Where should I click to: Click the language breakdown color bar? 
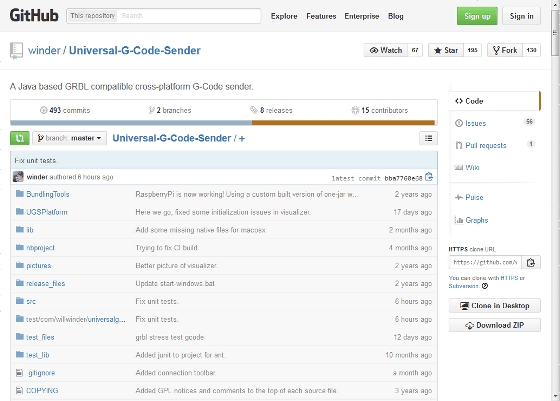222,123
